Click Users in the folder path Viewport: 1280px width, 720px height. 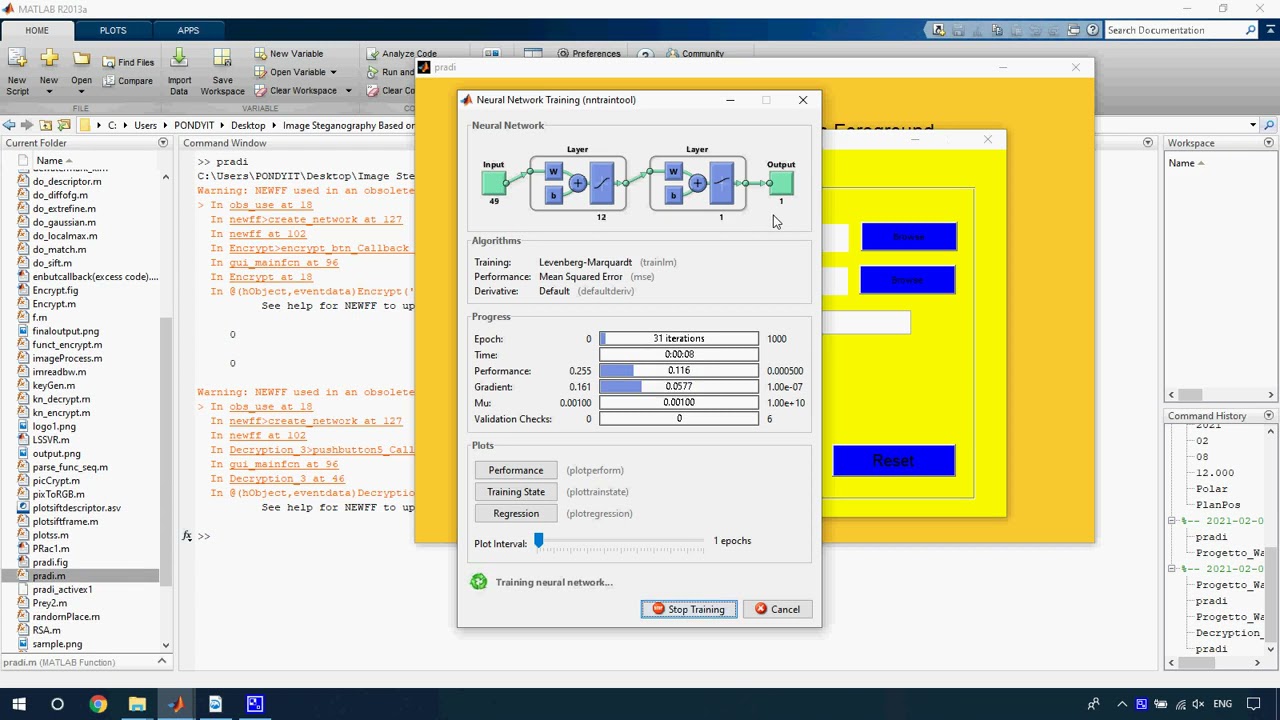[146, 125]
